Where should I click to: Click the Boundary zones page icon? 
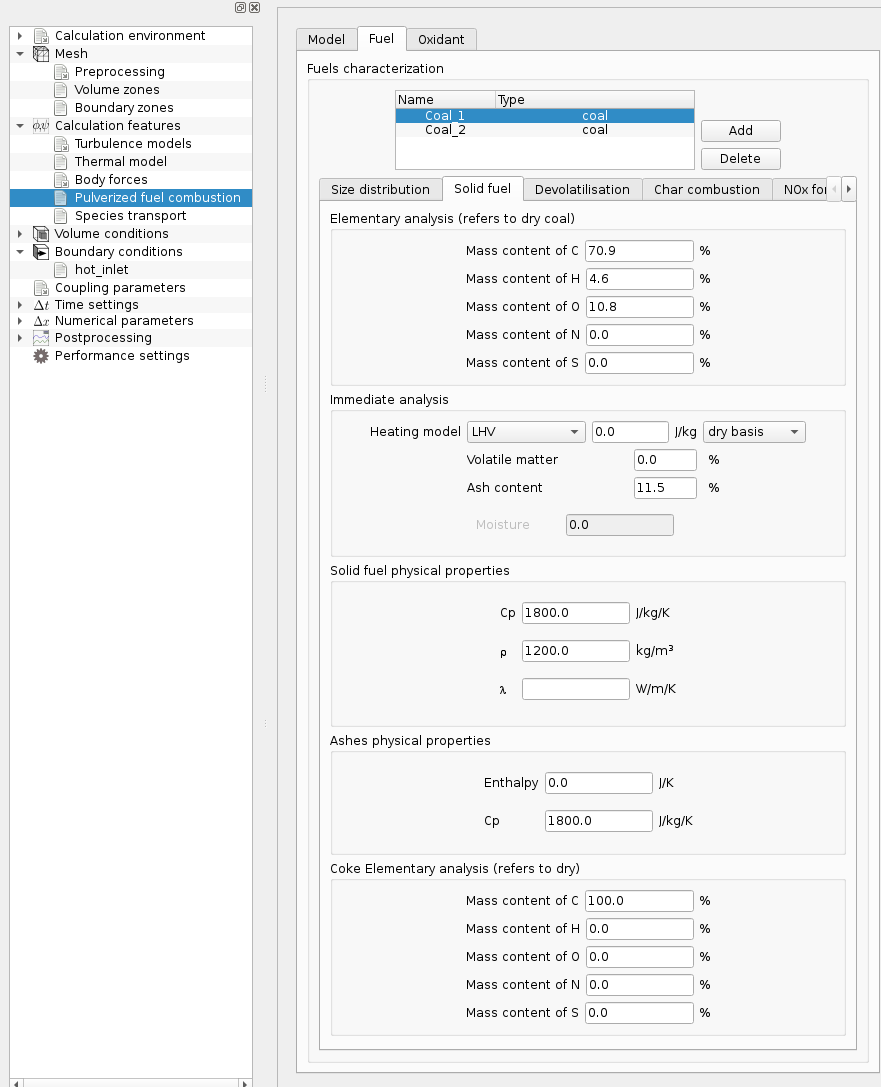(61, 107)
